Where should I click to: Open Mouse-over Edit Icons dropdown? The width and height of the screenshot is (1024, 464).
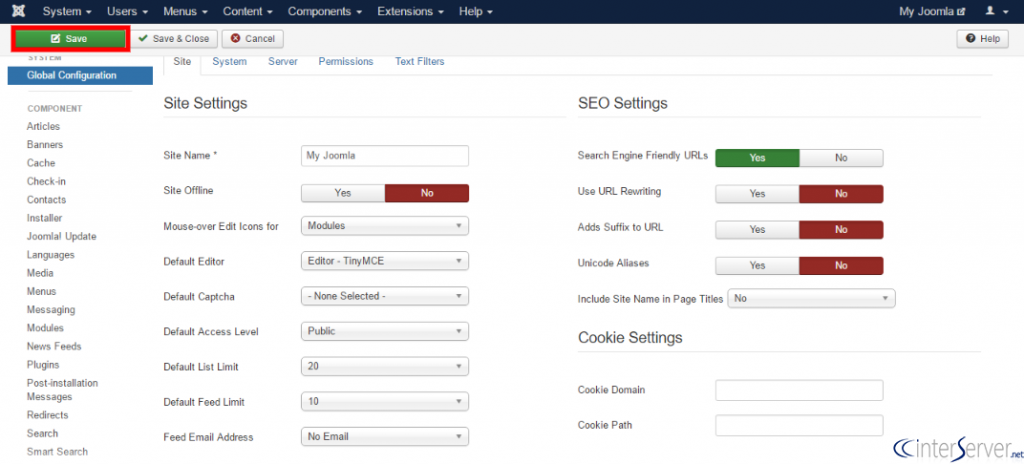[385, 225]
